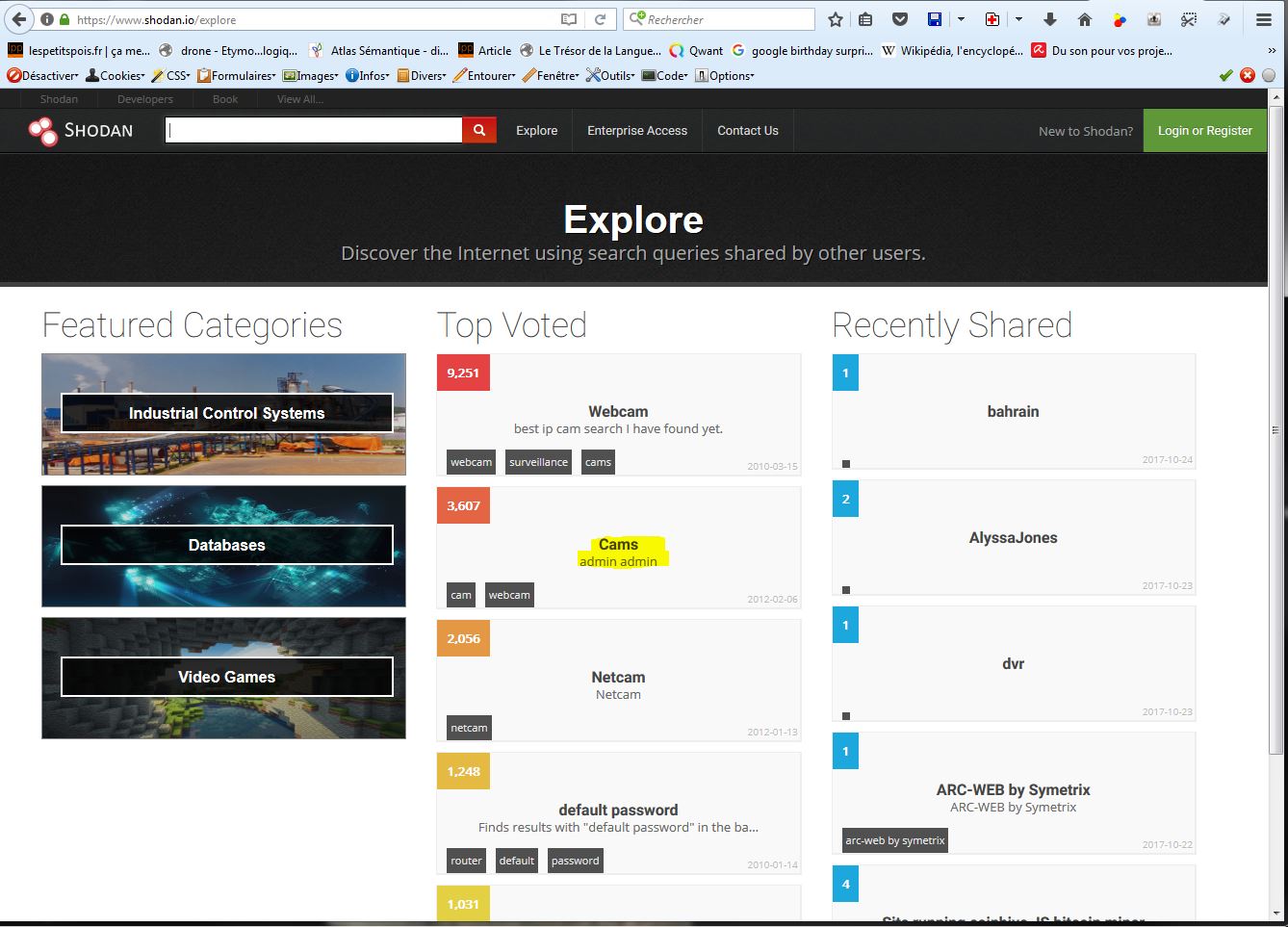Click the red Shodan search magnifier button

tap(479, 130)
